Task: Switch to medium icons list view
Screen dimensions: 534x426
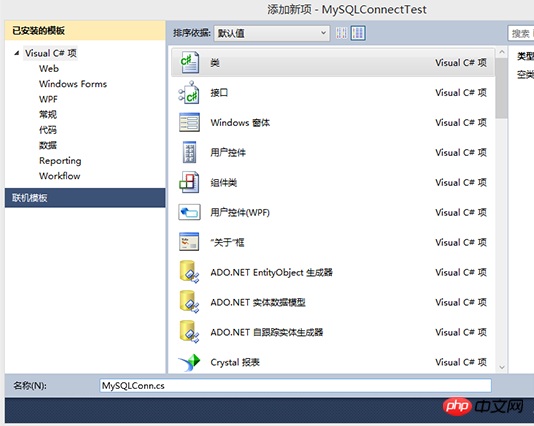Action: (358, 33)
